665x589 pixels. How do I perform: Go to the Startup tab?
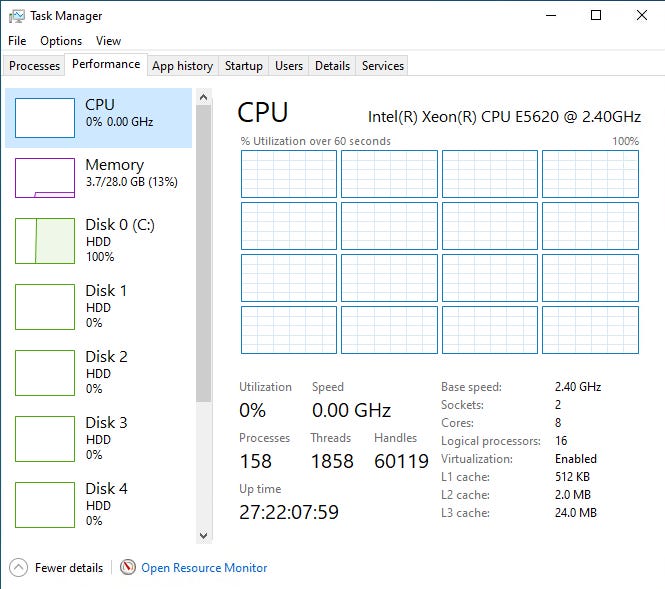coord(243,66)
